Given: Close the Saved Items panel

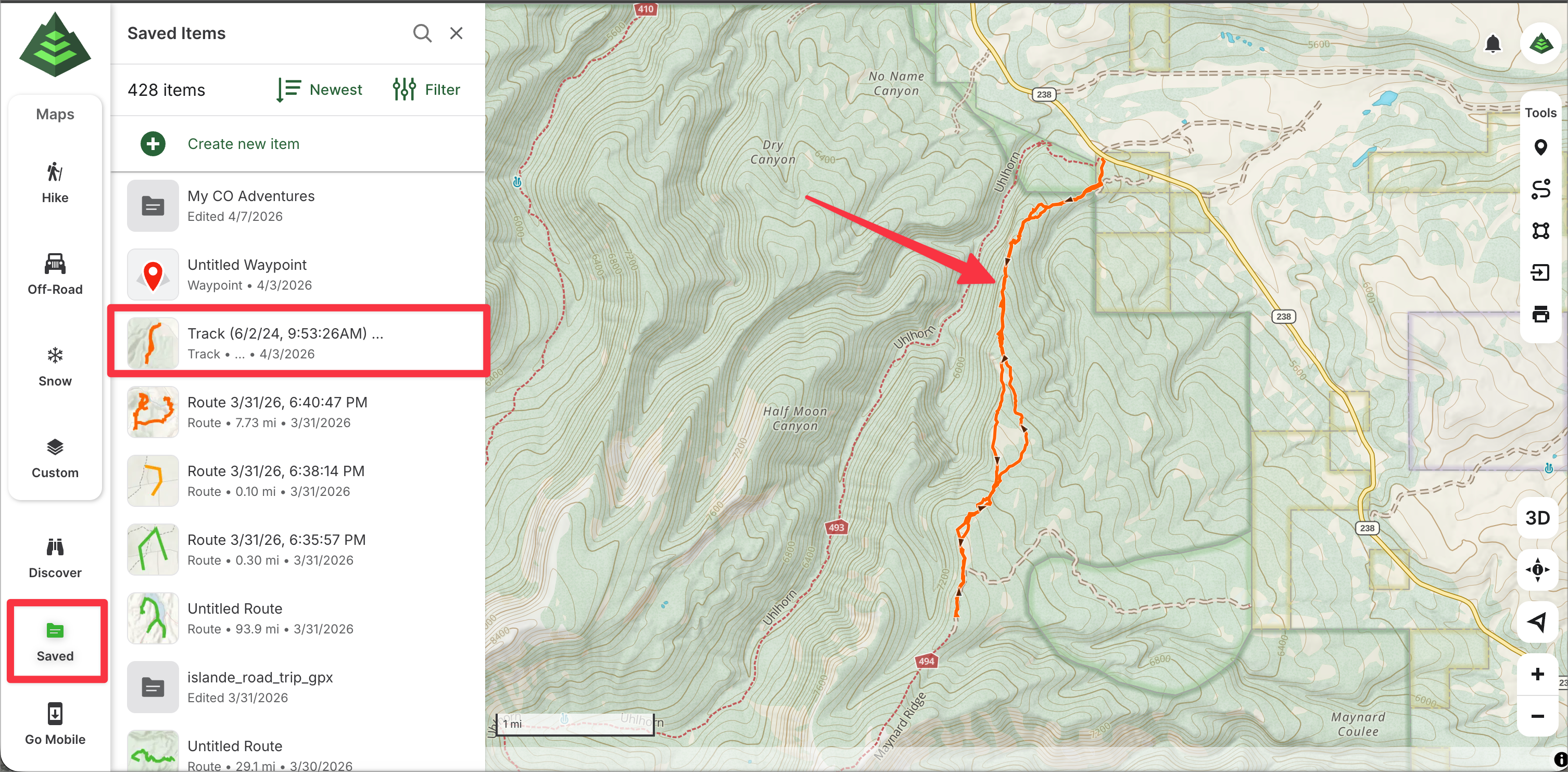Looking at the screenshot, I should 456,33.
